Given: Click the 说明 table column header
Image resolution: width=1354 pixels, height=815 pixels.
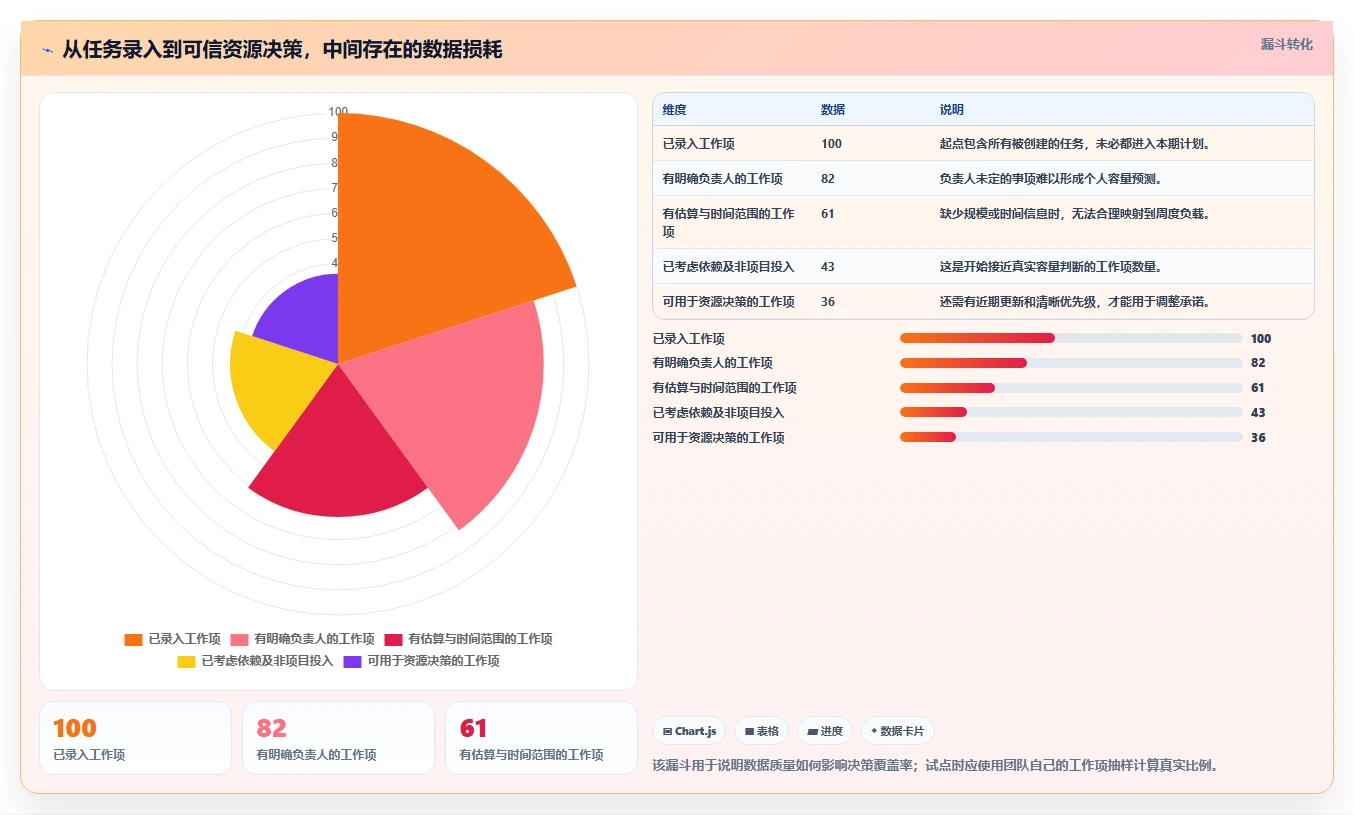Looking at the screenshot, I should pos(951,110).
